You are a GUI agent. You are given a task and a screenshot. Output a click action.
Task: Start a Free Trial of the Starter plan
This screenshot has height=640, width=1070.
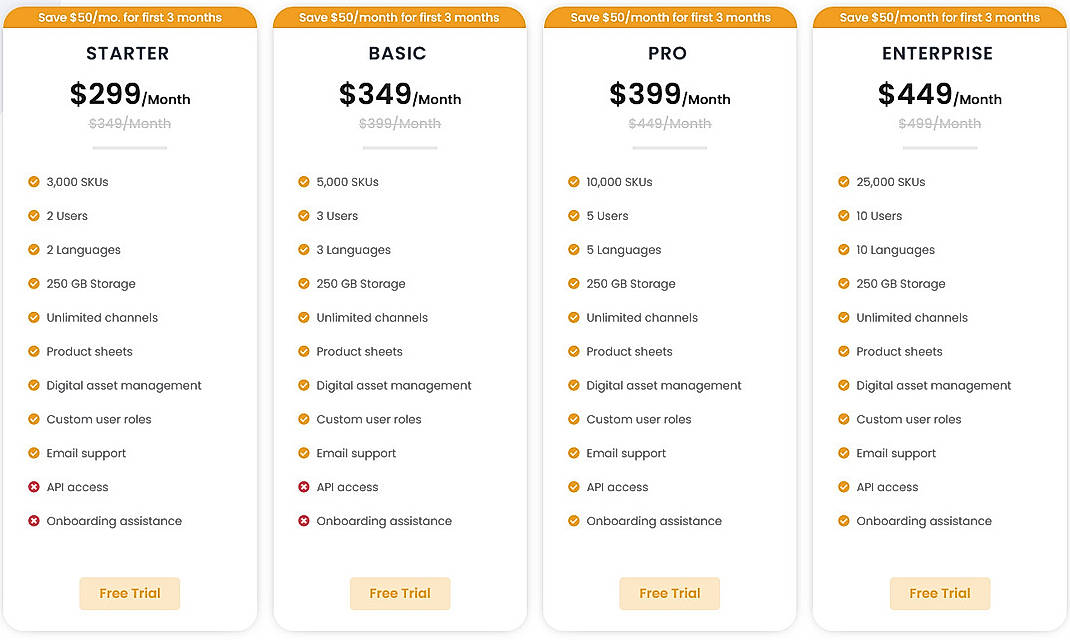[x=129, y=593]
